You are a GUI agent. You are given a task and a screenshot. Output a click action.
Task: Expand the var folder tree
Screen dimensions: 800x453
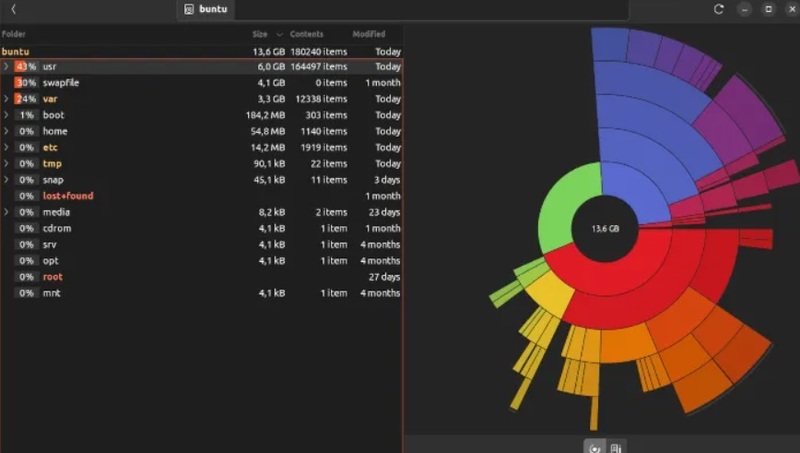[x=6, y=98]
